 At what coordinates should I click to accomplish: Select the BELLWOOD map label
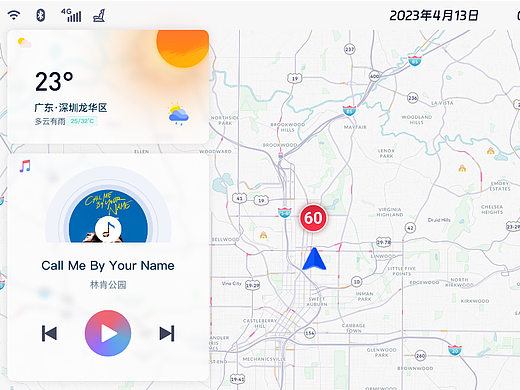(225, 239)
